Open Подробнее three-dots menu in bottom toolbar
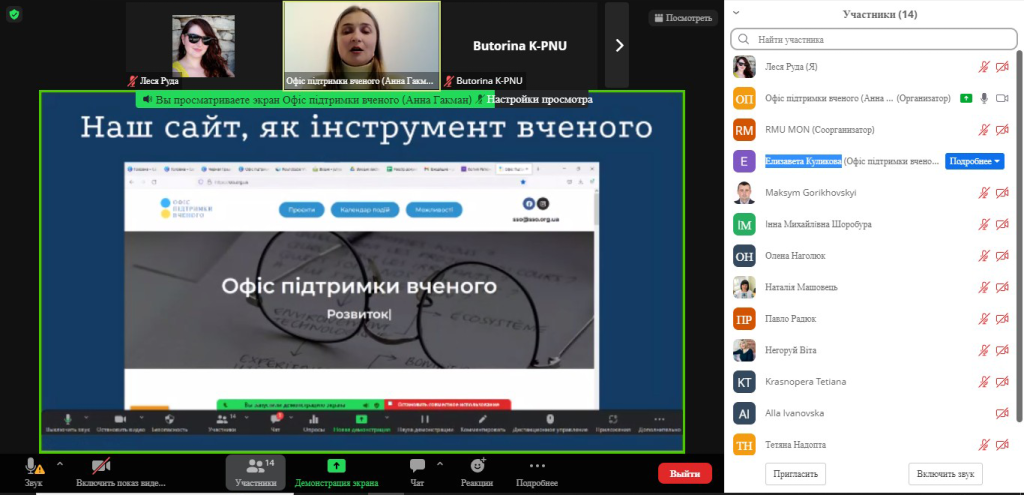Image resolution: width=1024 pixels, height=495 pixels. pyautogui.click(x=536, y=471)
